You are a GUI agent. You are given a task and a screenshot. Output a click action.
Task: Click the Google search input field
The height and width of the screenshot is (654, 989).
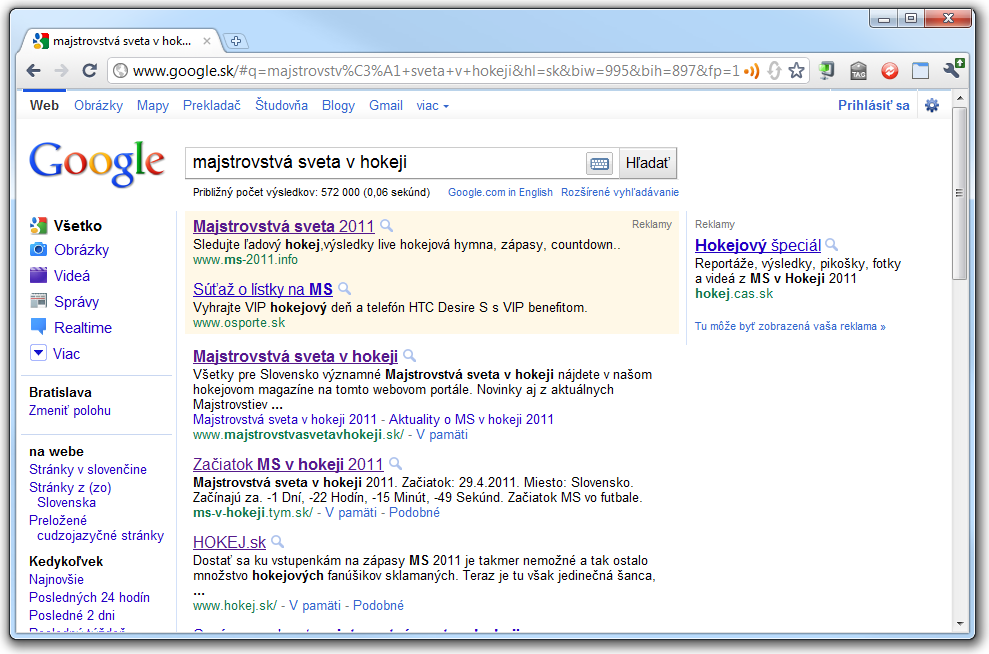pyautogui.click(x=385, y=163)
